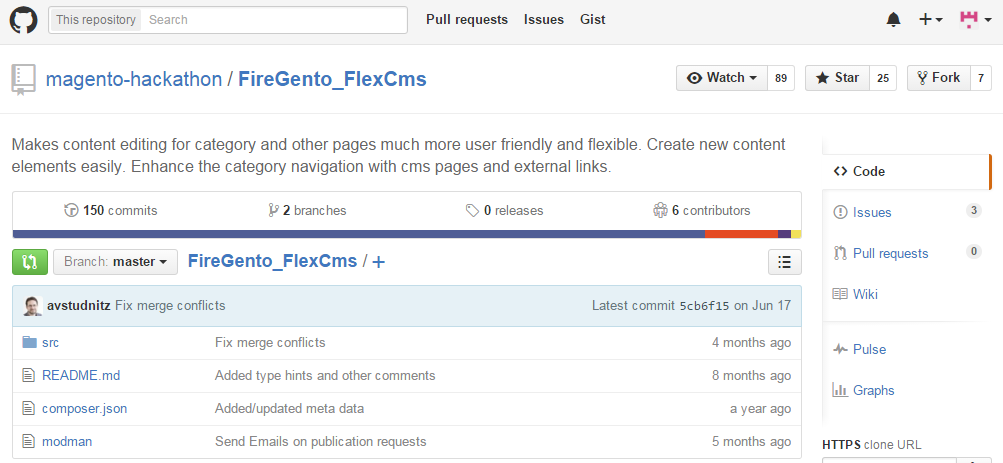The height and width of the screenshot is (463, 1003).
Task: Open the Graphs sidebar icon
Action: pyautogui.click(x=841, y=390)
